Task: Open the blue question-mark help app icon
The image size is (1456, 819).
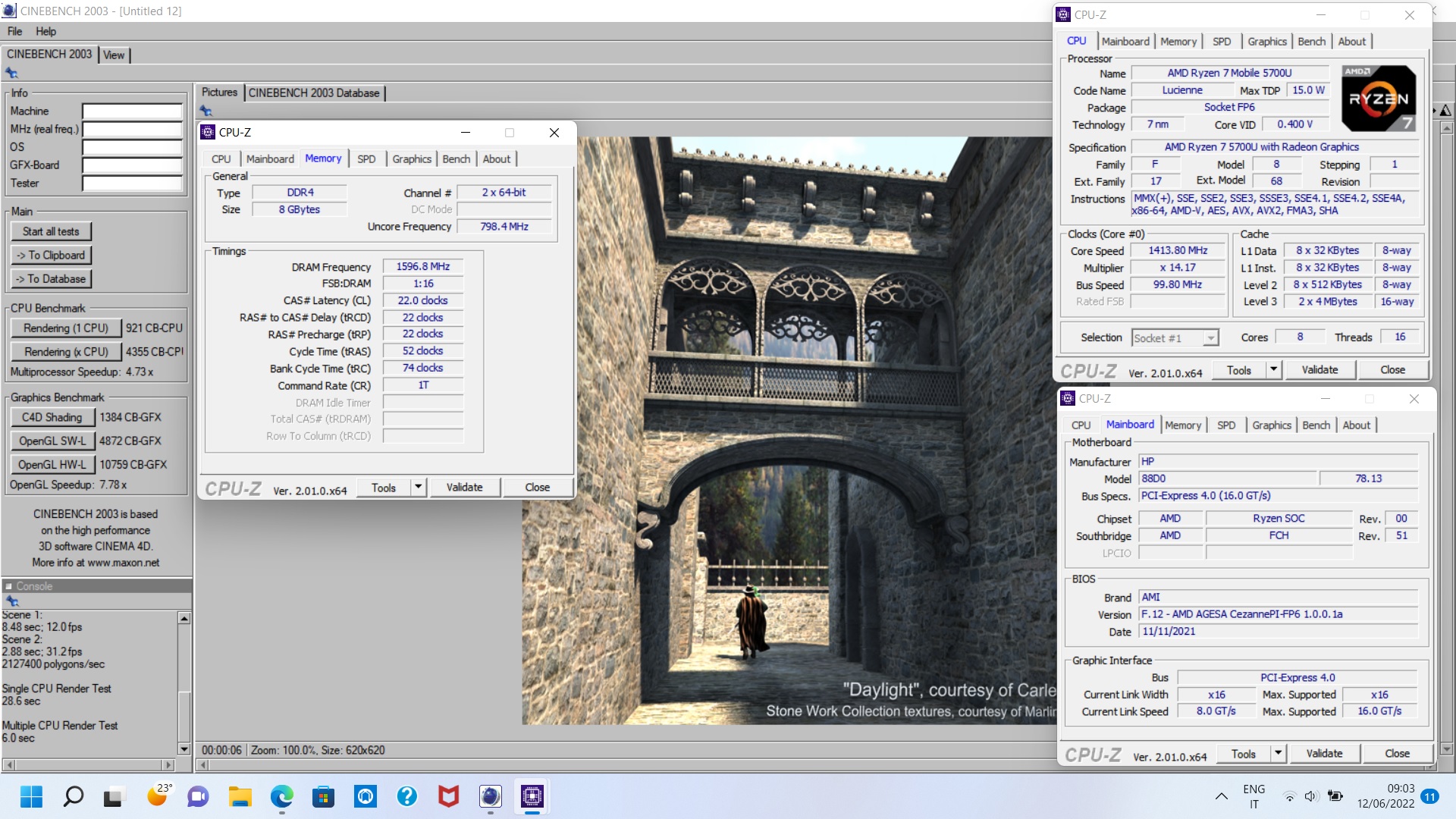Action: pyautogui.click(x=407, y=796)
